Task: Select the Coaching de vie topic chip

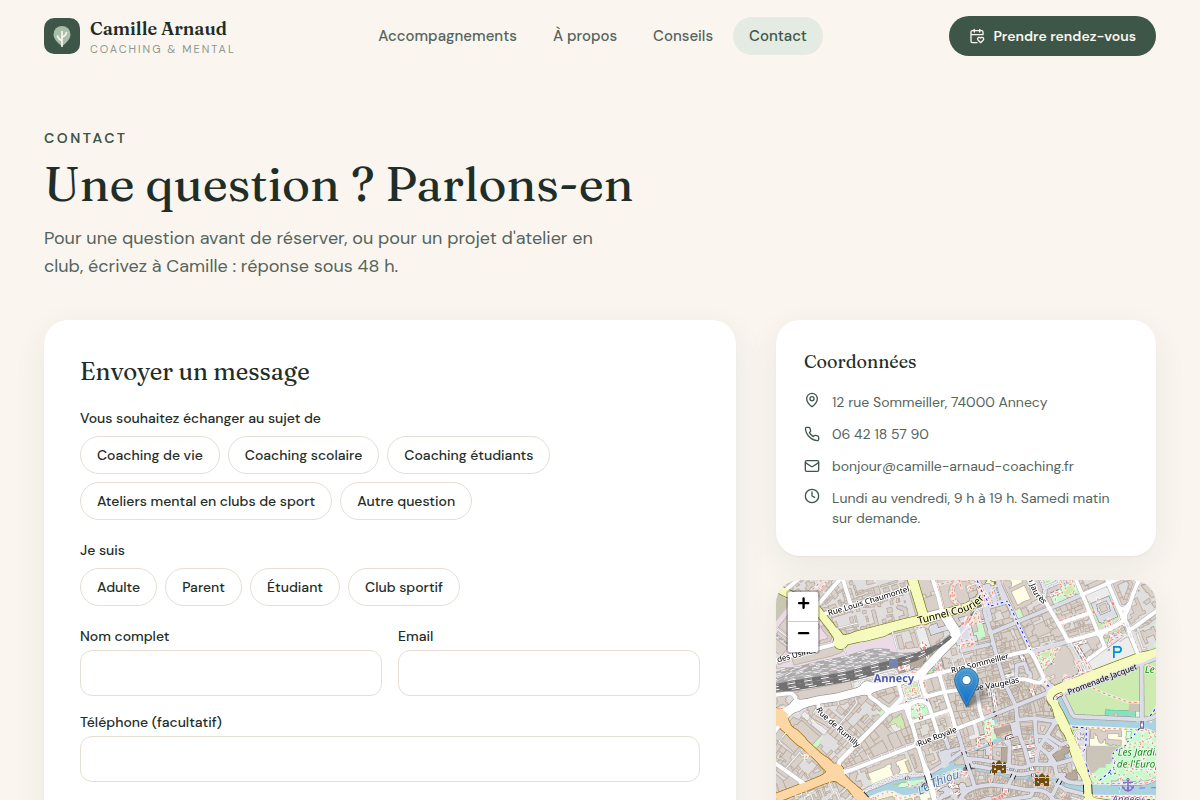Action: [150, 455]
